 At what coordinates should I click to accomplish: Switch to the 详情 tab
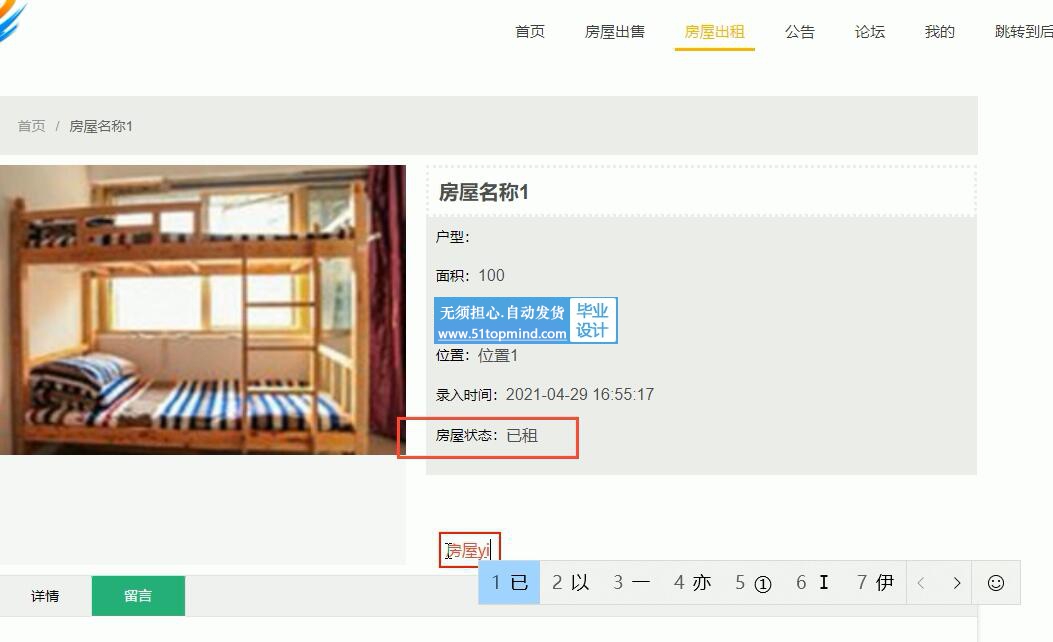tap(45, 596)
